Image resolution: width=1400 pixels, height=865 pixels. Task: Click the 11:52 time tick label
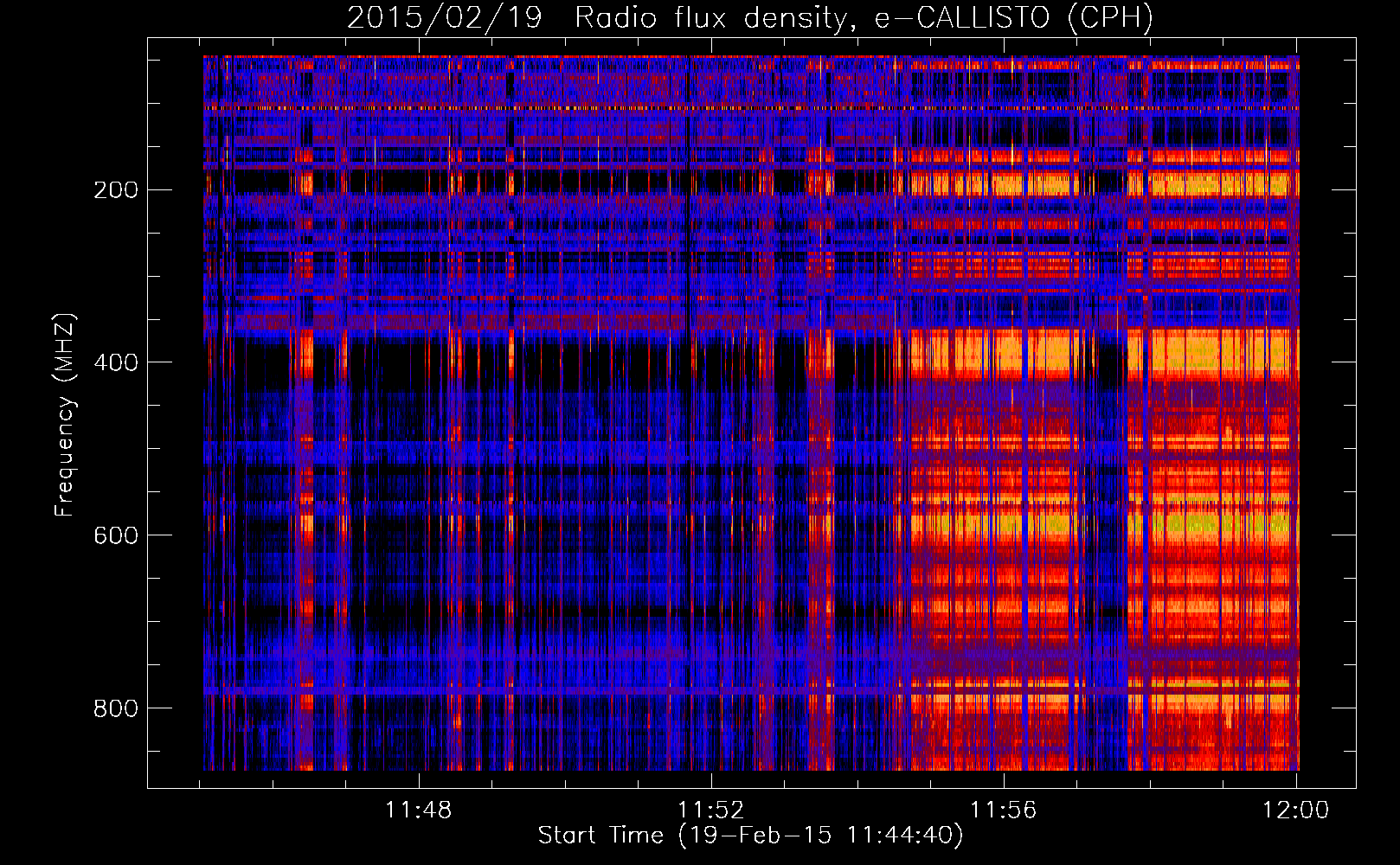coord(710,811)
